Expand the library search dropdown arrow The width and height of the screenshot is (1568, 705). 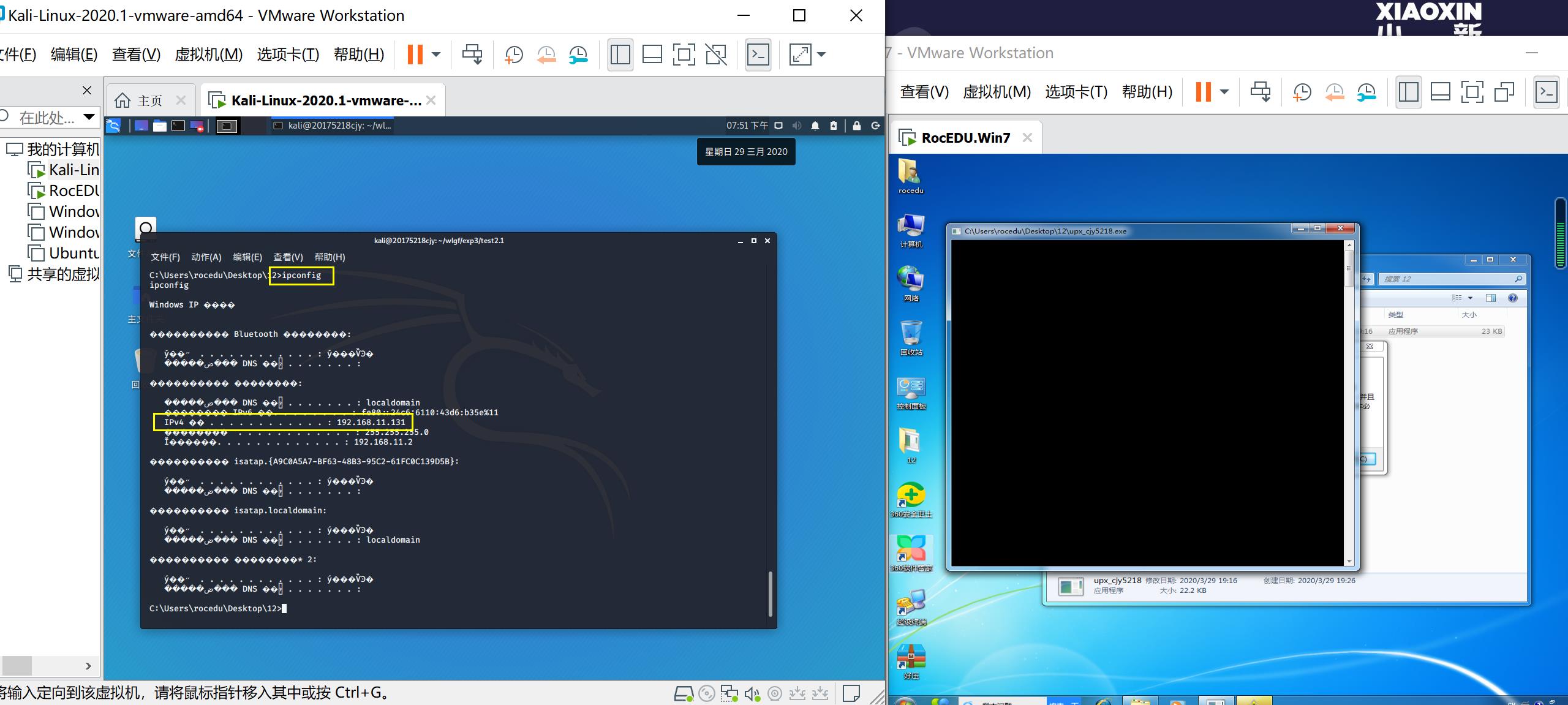click(89, 116)
